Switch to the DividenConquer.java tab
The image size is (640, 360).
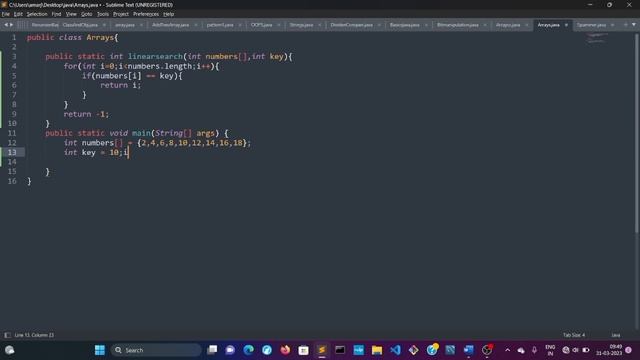coord(351,25)
